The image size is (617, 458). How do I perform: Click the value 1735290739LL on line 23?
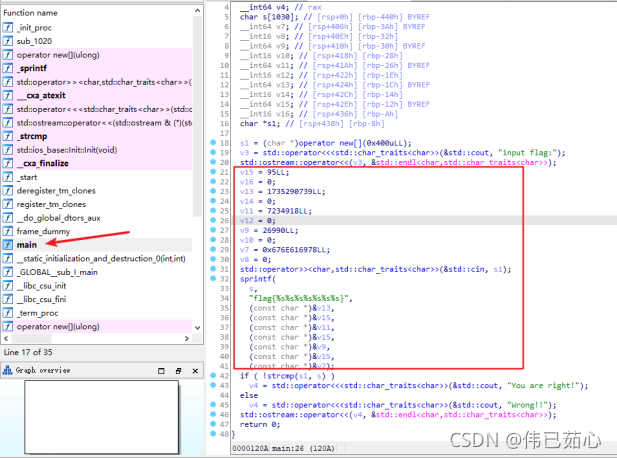(296, 192)
